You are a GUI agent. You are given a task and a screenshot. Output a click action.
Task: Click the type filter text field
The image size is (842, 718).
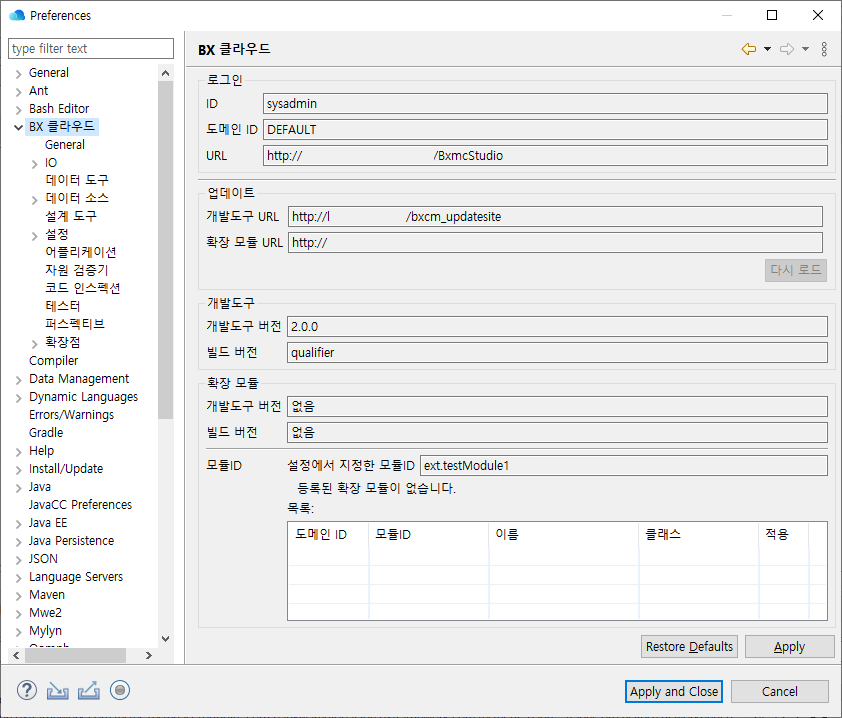pyautogui.click(x=90, y=49)
